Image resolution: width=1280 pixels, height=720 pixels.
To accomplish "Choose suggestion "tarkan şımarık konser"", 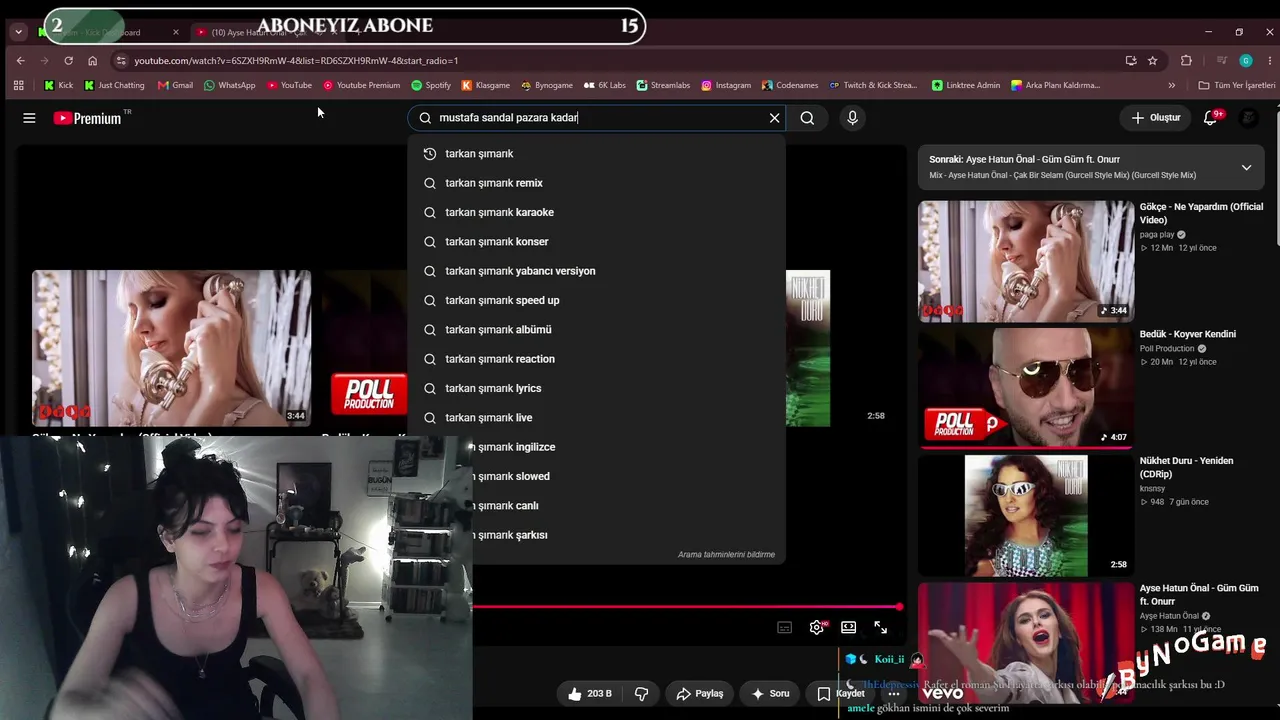I will 596,242.
